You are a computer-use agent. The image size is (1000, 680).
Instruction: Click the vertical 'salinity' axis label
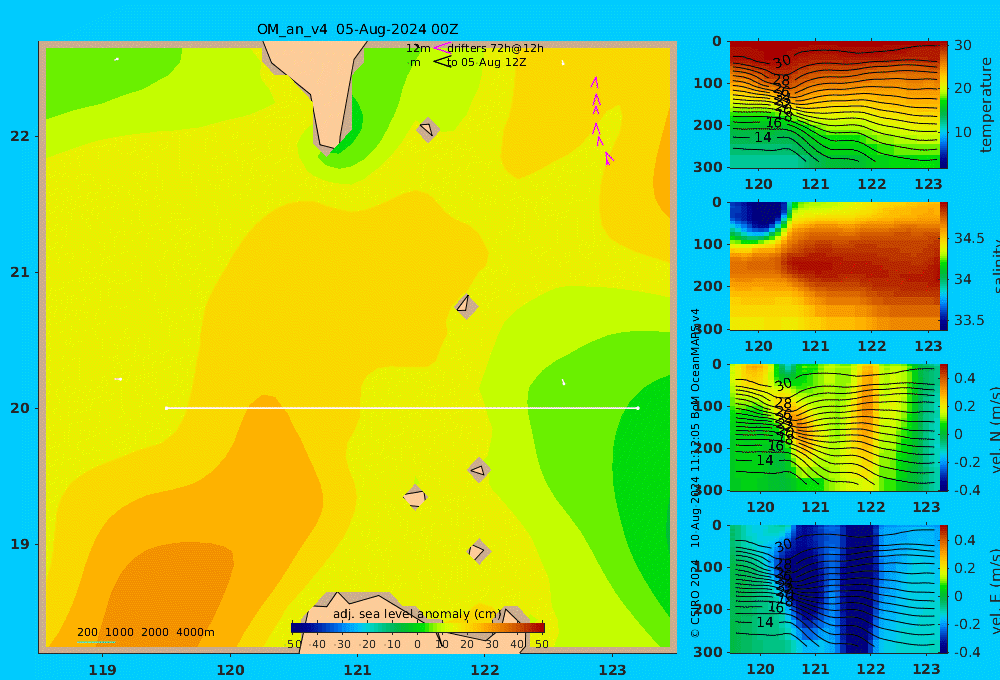pos(995,266)
